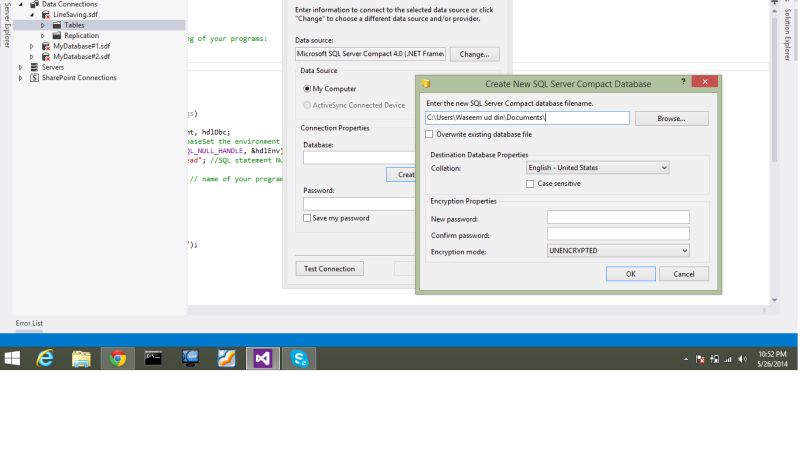Click the database filename input field
Screen dimensions: 800x449
click(x=527, y=118)
